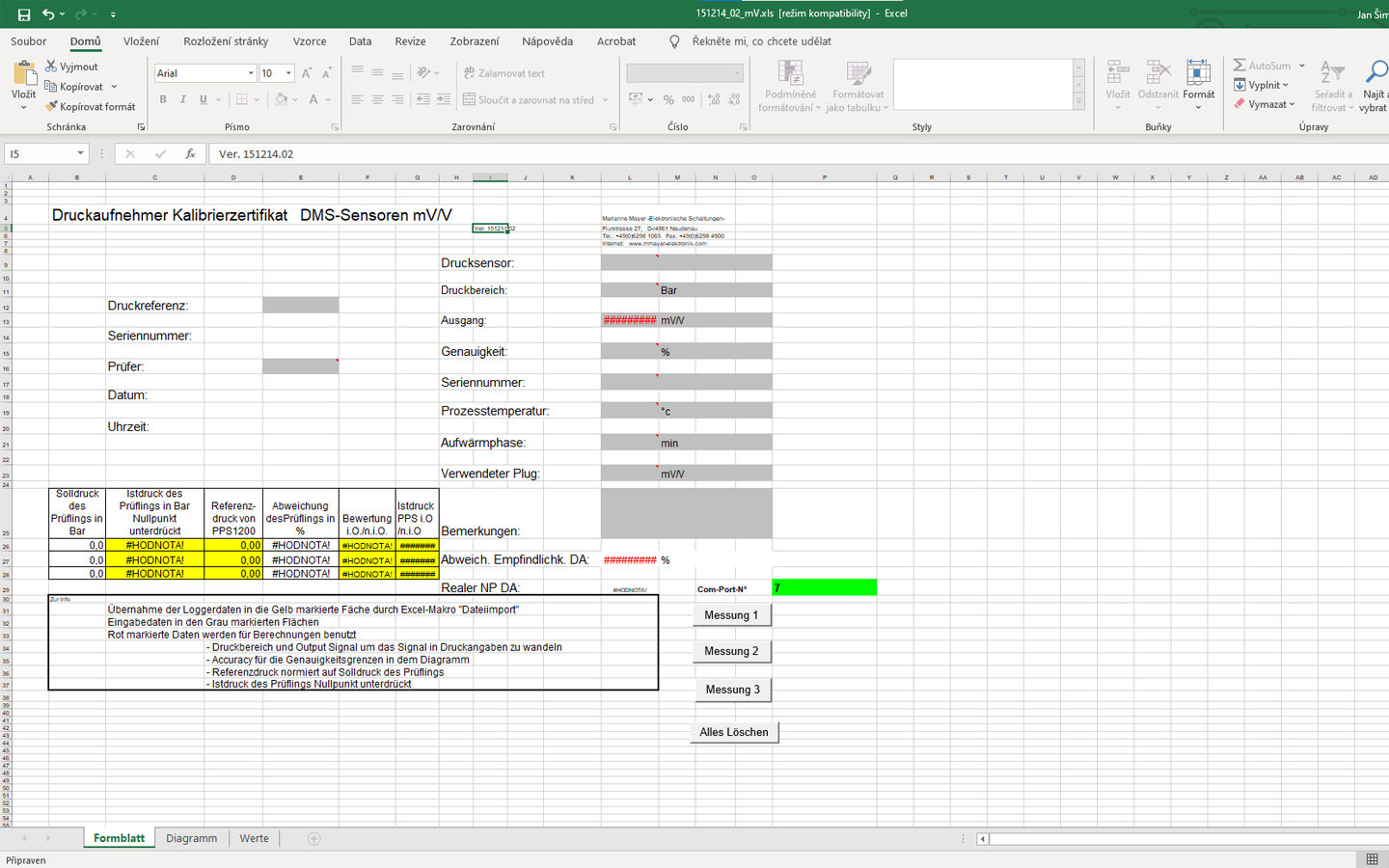This screenshot has height=868, width=1389.
Task: Click Sloučit a zarovnat na střed
Action: click(529, 99)
